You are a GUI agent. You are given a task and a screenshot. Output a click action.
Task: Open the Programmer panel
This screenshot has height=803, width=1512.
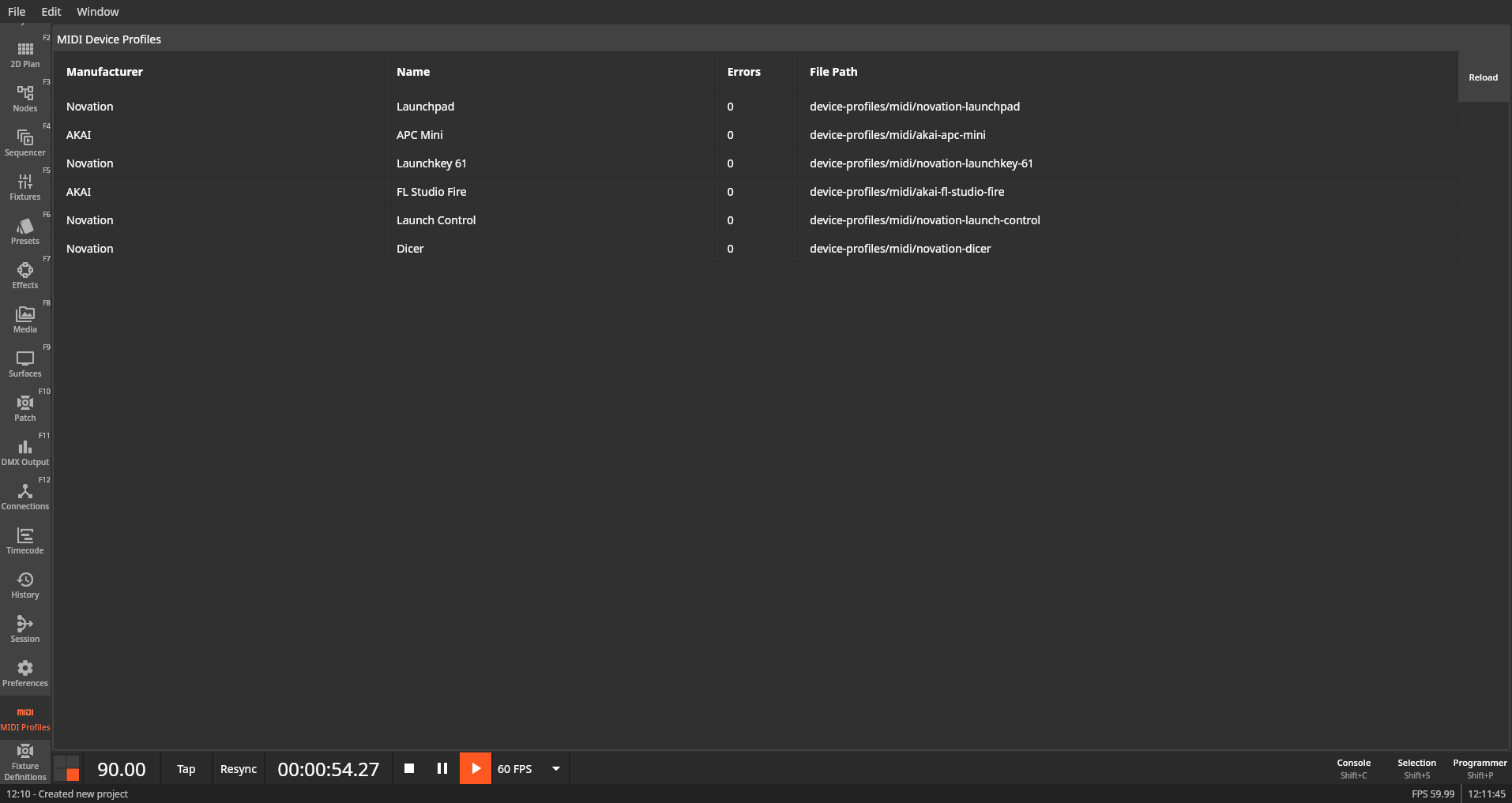pos(1480,768)
